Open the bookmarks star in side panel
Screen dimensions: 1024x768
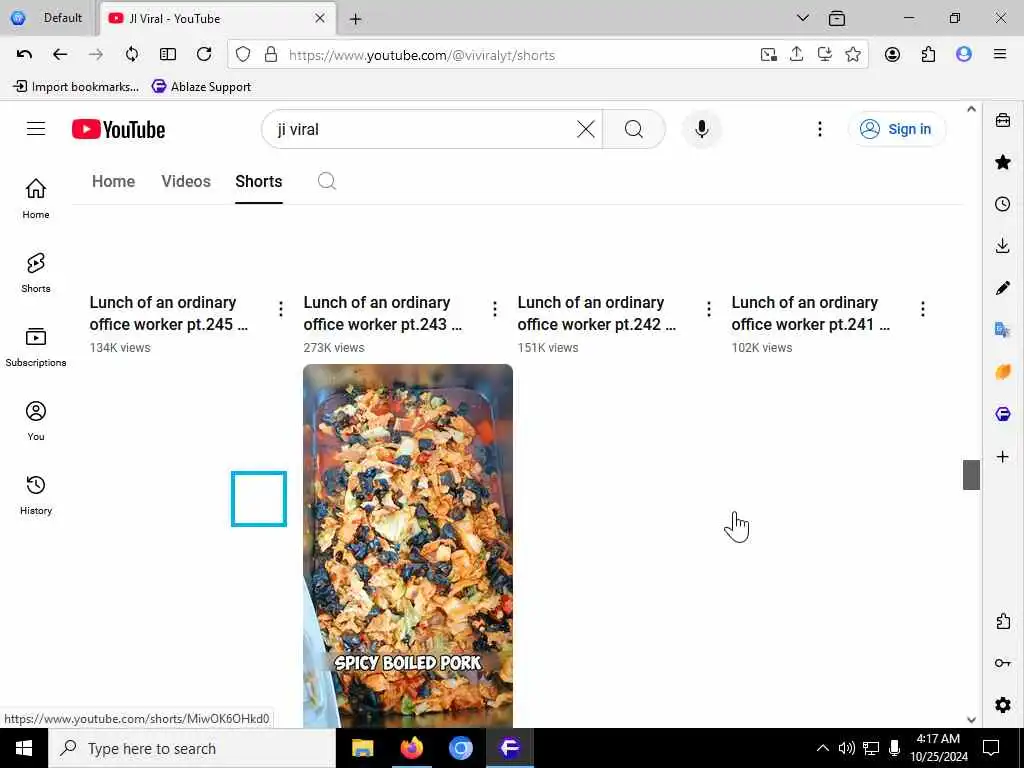point(1002,162)
